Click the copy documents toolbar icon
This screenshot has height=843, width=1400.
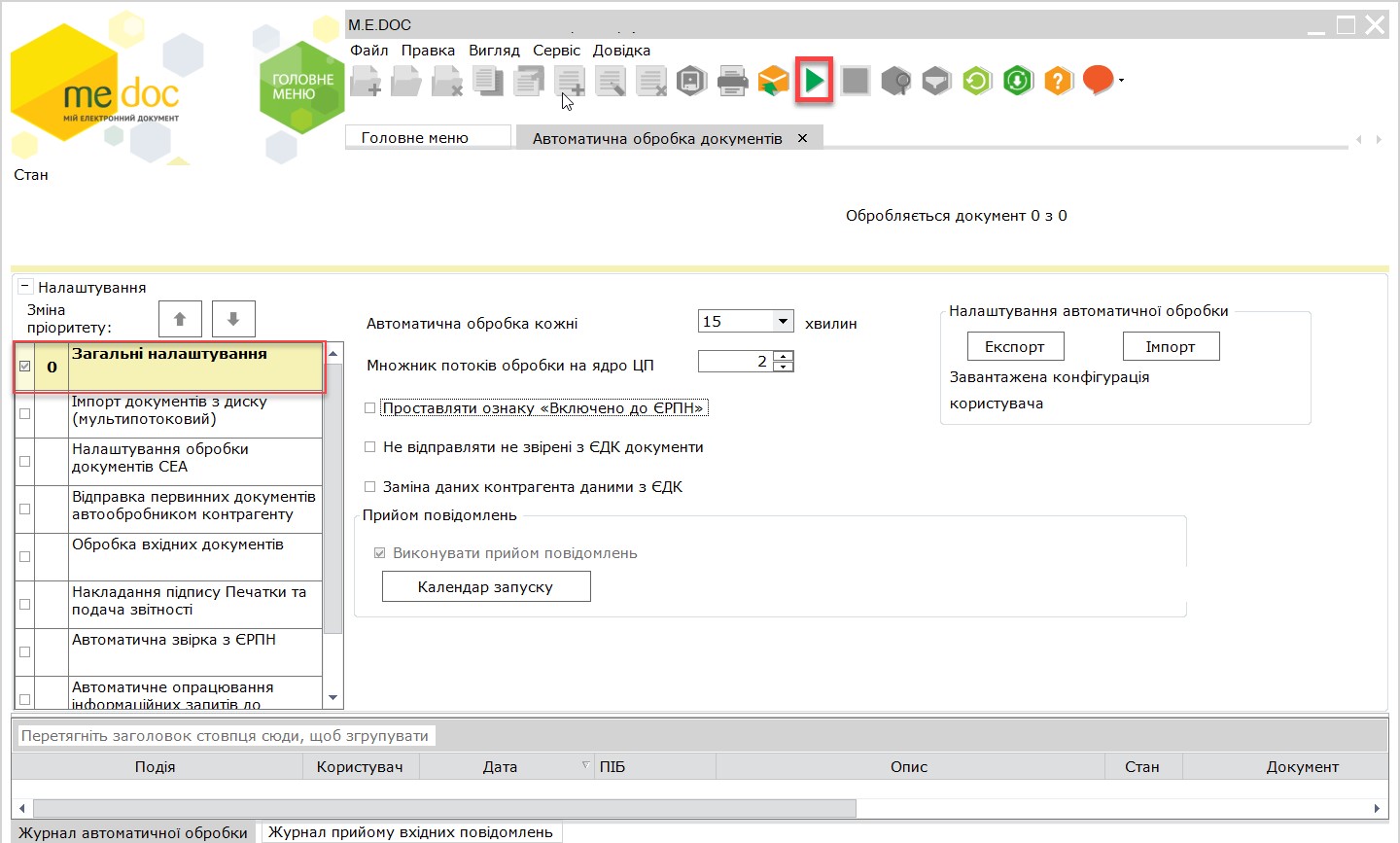488,81
